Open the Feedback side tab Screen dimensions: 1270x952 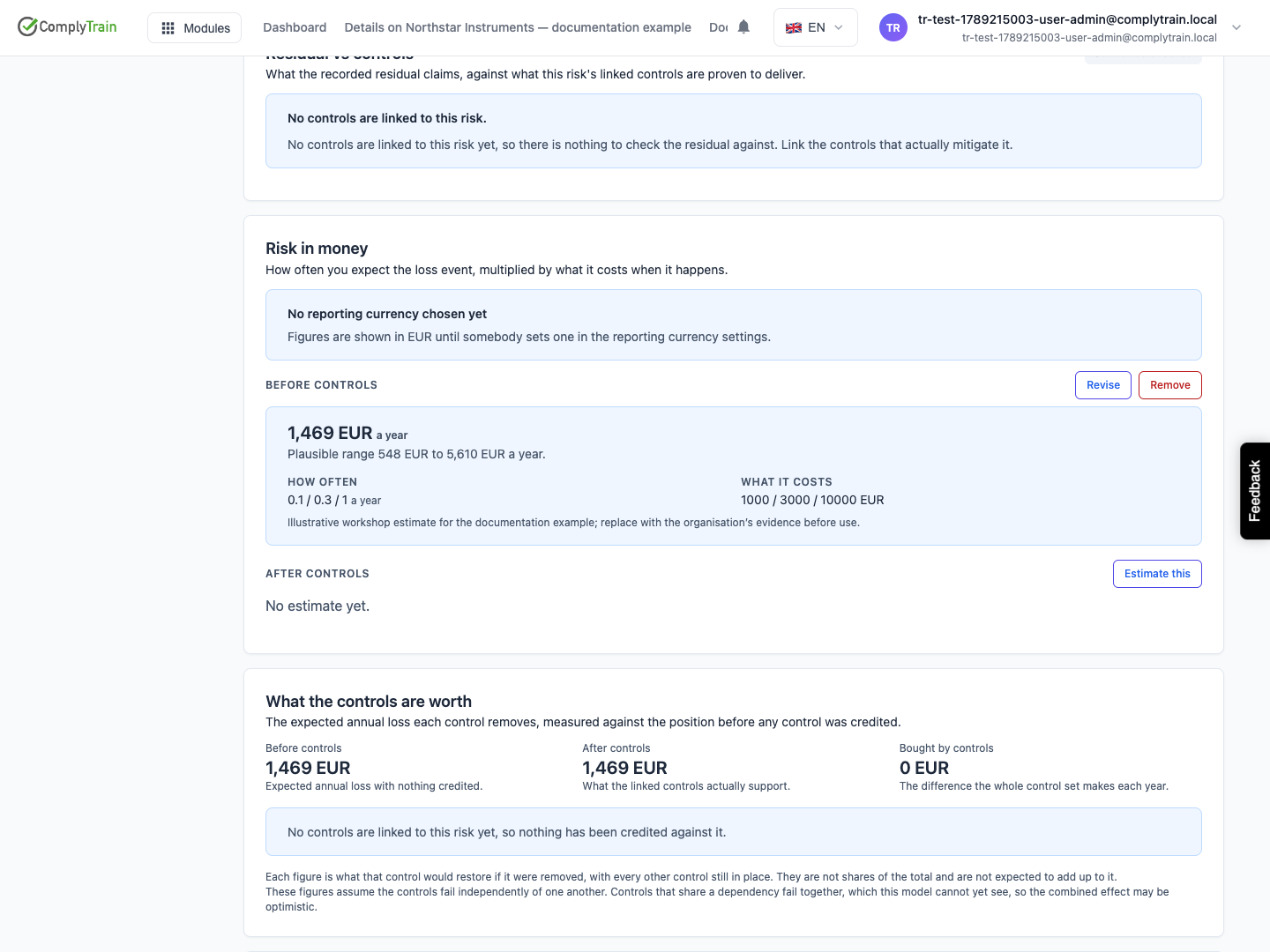(1254, 491)
